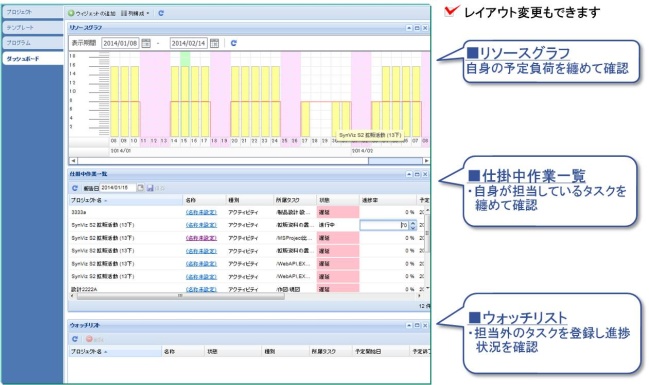The height and width of the screenshot is (385, 649).
Task: Click the work list horizontal scrollbar thumb
Action: coord(181,296)
